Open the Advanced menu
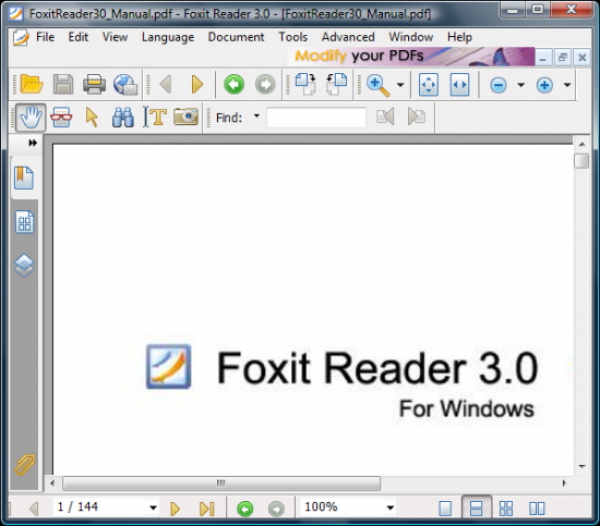This screenshot has width=600, height=526. pos(348,37)
